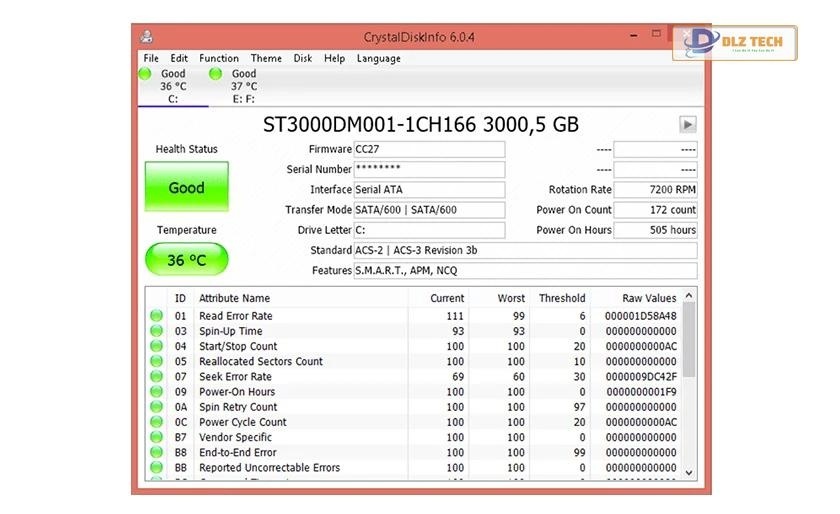
Task: Minimize the CrystalDiskInfo window
Action: pos(634,35)
